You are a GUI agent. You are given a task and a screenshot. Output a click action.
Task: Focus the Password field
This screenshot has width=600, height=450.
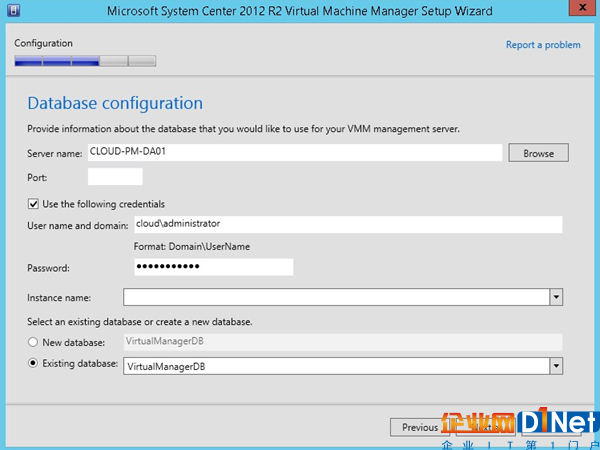pos(214,267)
